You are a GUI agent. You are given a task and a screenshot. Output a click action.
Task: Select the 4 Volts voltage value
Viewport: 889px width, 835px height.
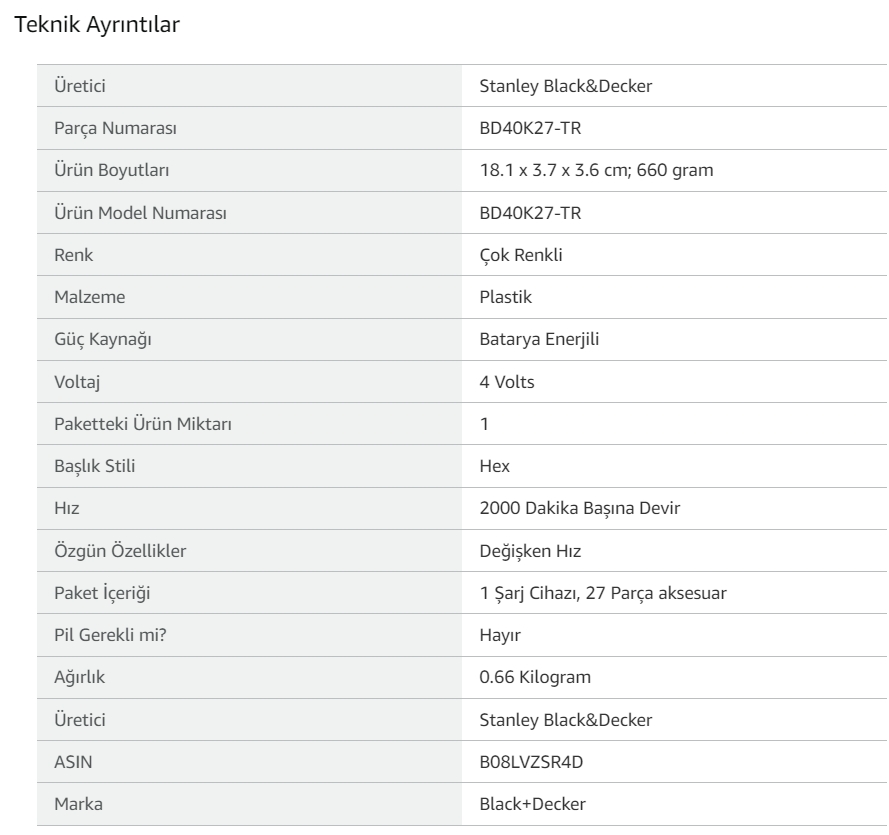coord(507,382)
